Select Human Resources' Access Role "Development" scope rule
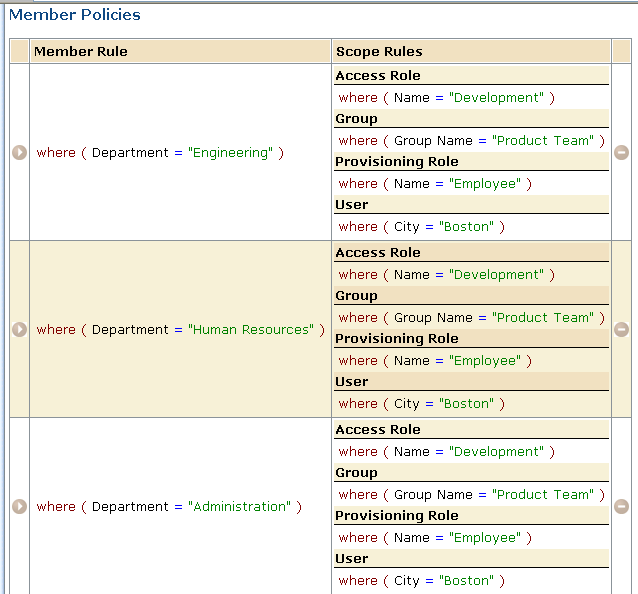This screenshot has height=594, width=638. (x=446, y=275)
